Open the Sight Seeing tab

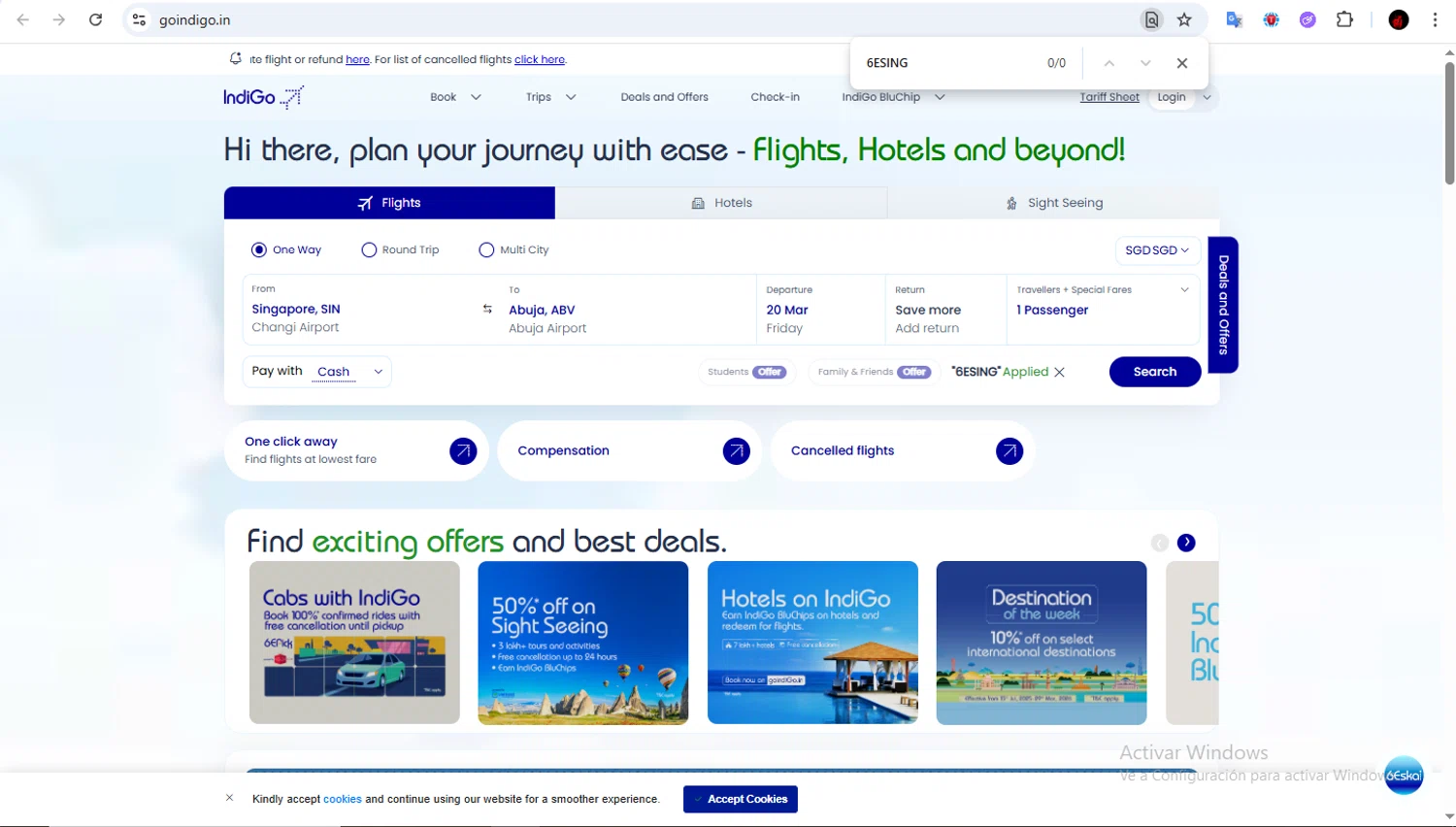point(1053,203)
